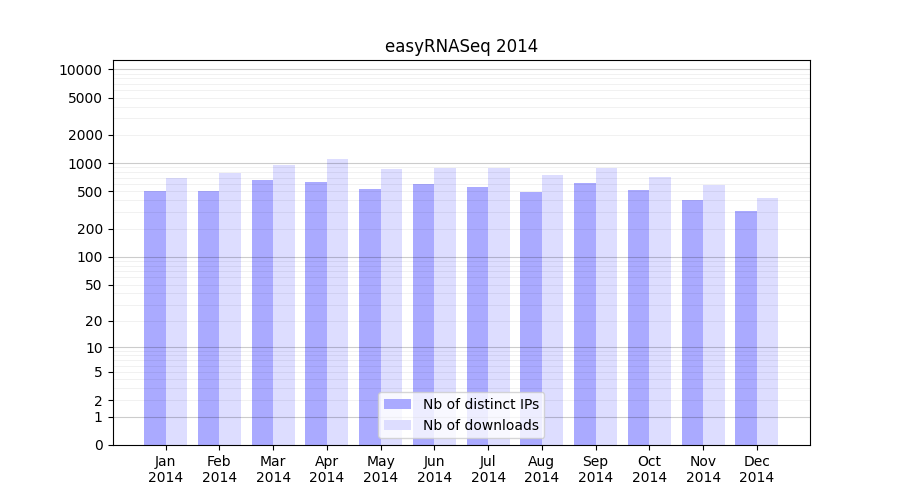Select the 1000 y-axis tick label

pyautogui.click(x=84, y=164)
